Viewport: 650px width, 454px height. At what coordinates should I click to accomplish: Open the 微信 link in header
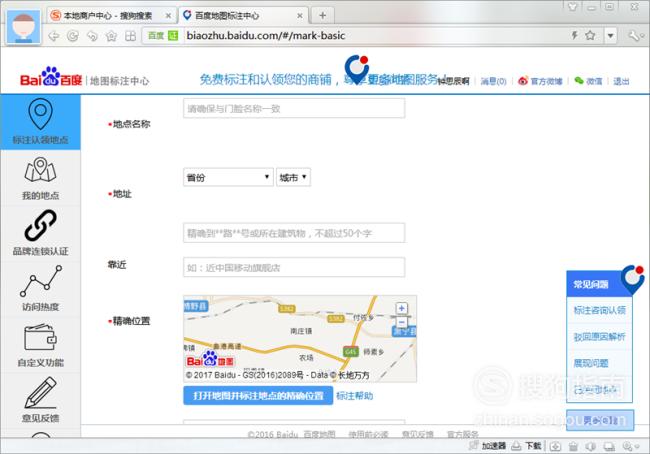(x=588, y=81)
